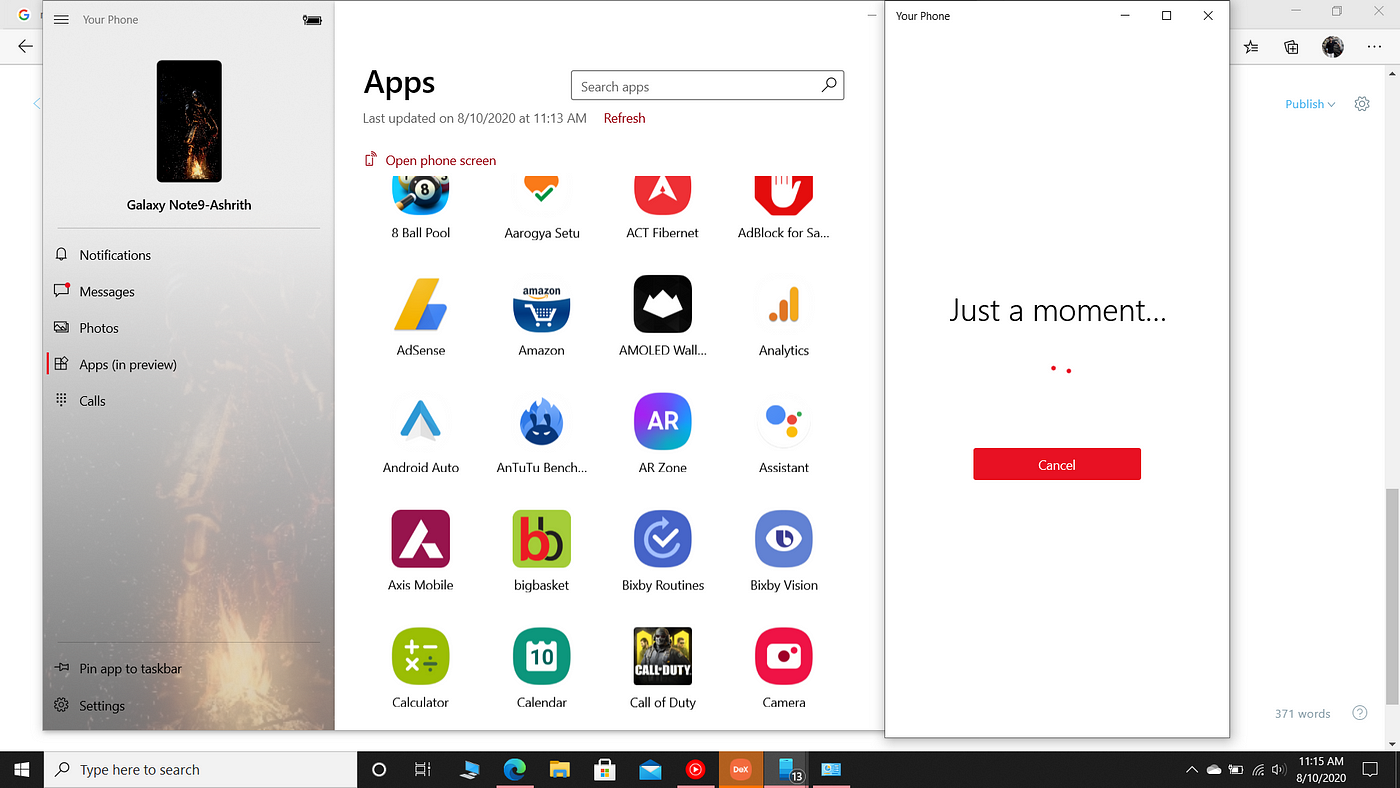This screenshot has width=1400, height=788.
Task: Launch the Bixby Vision app
Action: pyautogui.click(x=783, y=539)
